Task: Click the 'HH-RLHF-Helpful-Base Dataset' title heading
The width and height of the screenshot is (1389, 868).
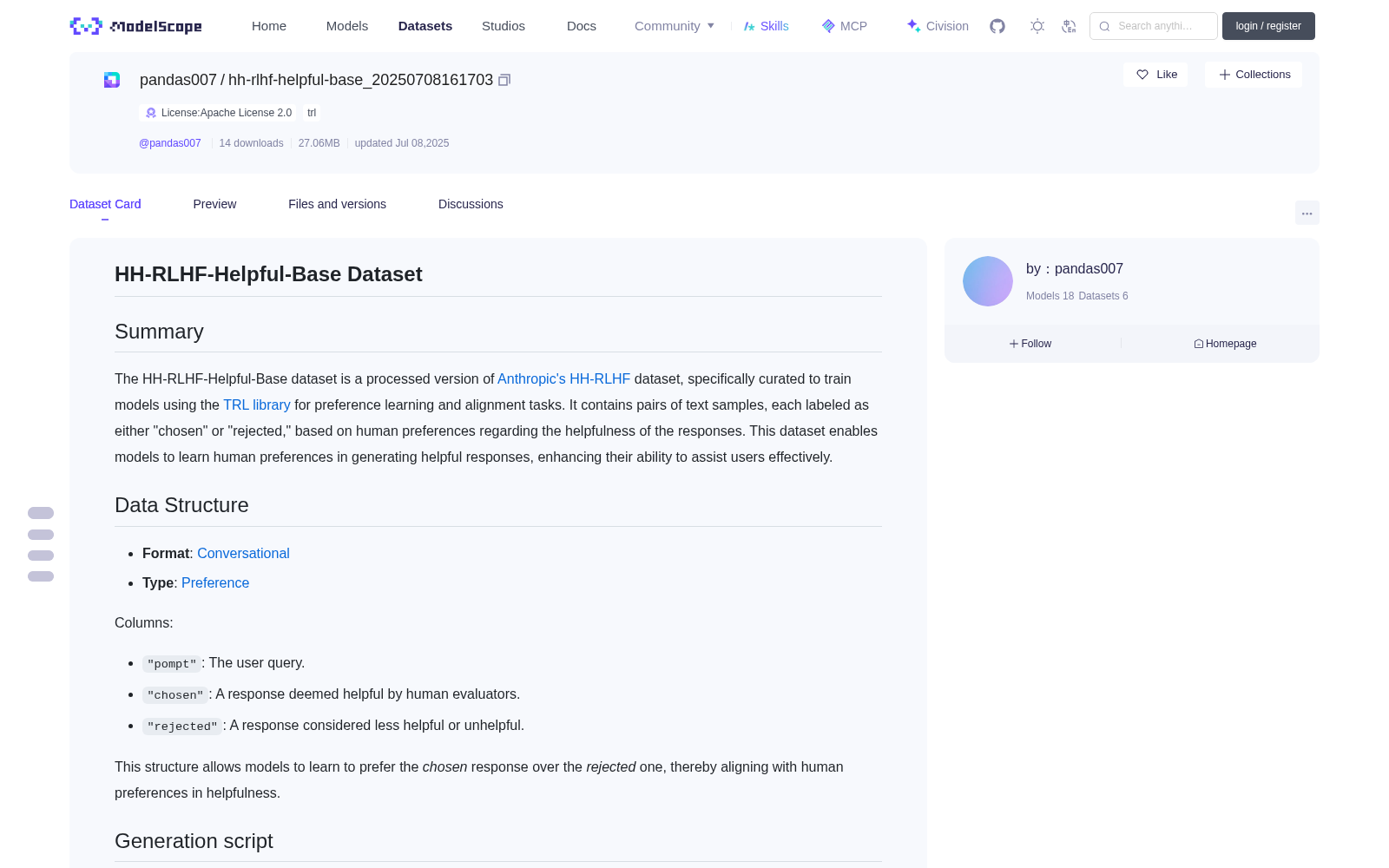Action: click(268, 274)
